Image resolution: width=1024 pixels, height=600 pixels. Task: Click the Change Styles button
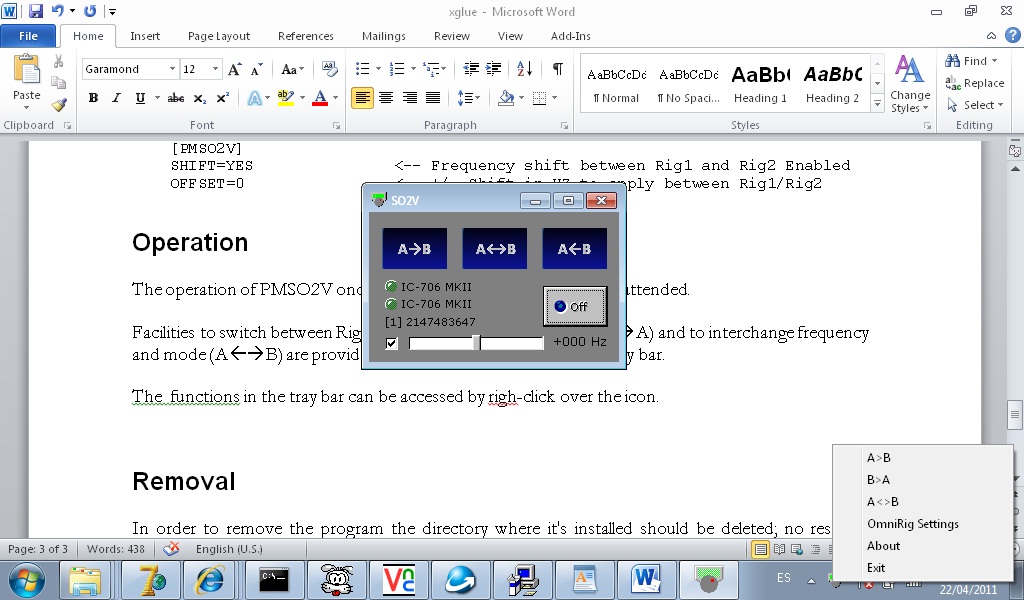tap(910, 84)
